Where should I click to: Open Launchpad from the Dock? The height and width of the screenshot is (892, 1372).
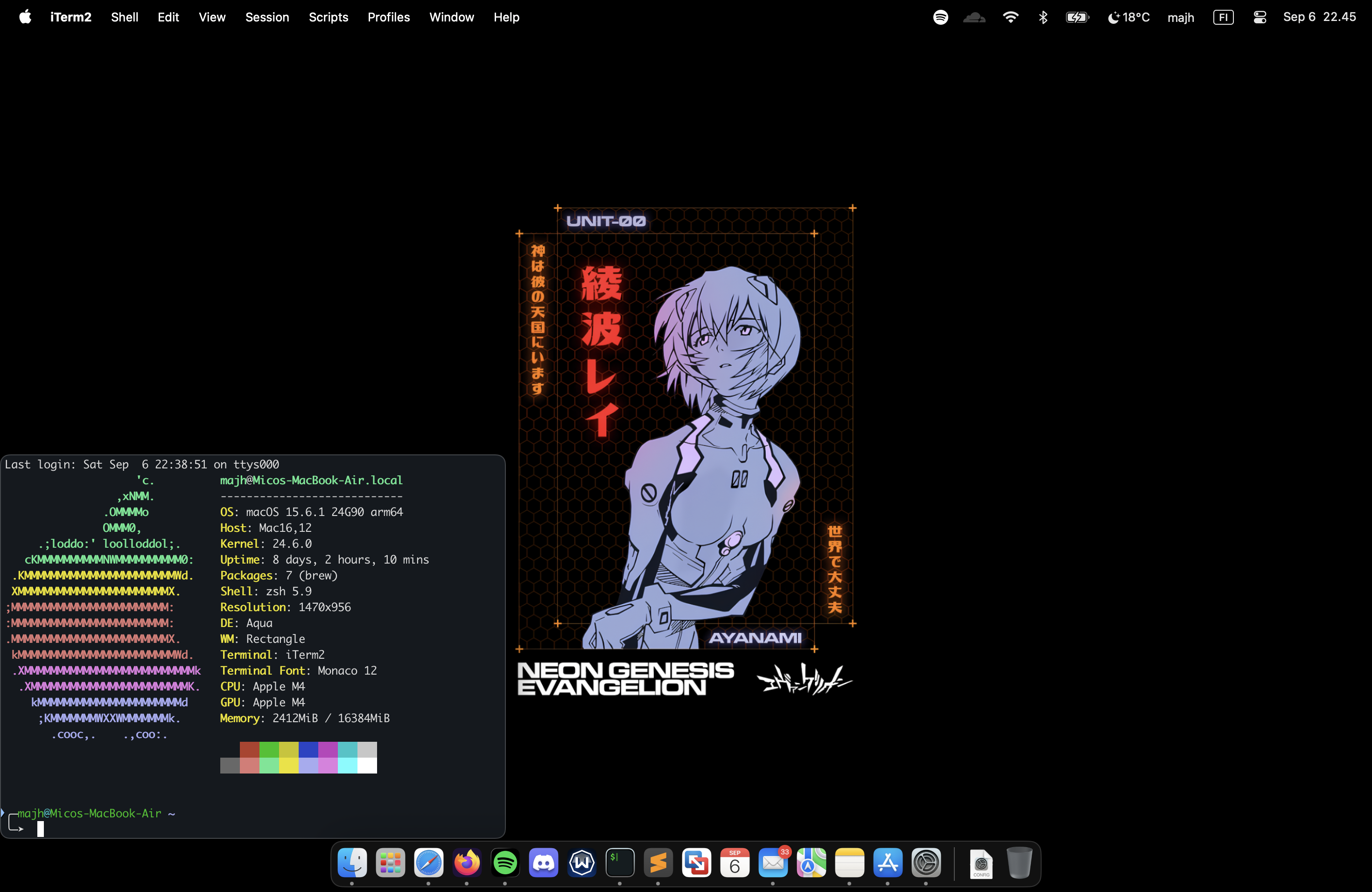coord(390,863)
